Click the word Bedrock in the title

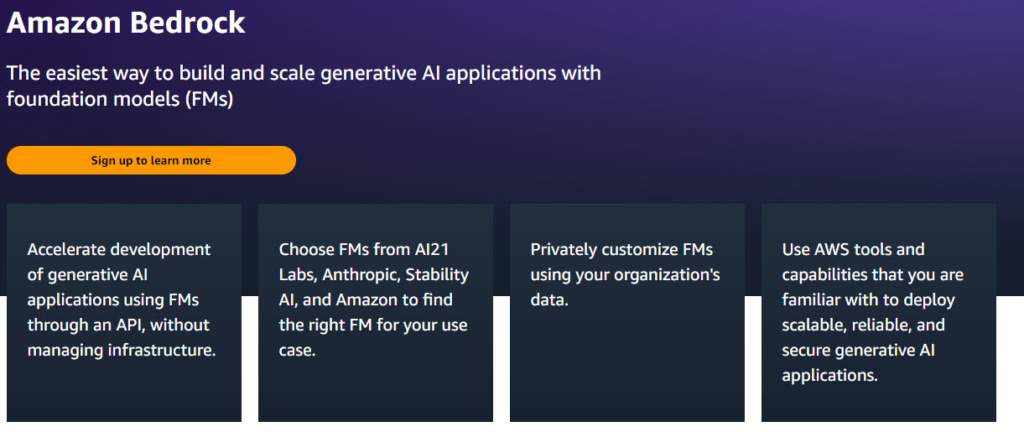point(187,24)
